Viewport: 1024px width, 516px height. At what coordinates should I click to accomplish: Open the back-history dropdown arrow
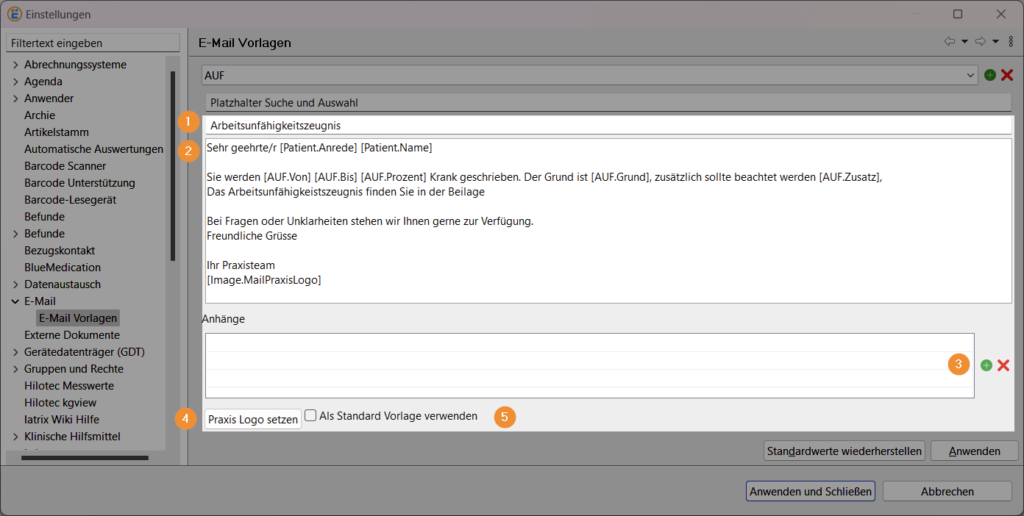964,42
